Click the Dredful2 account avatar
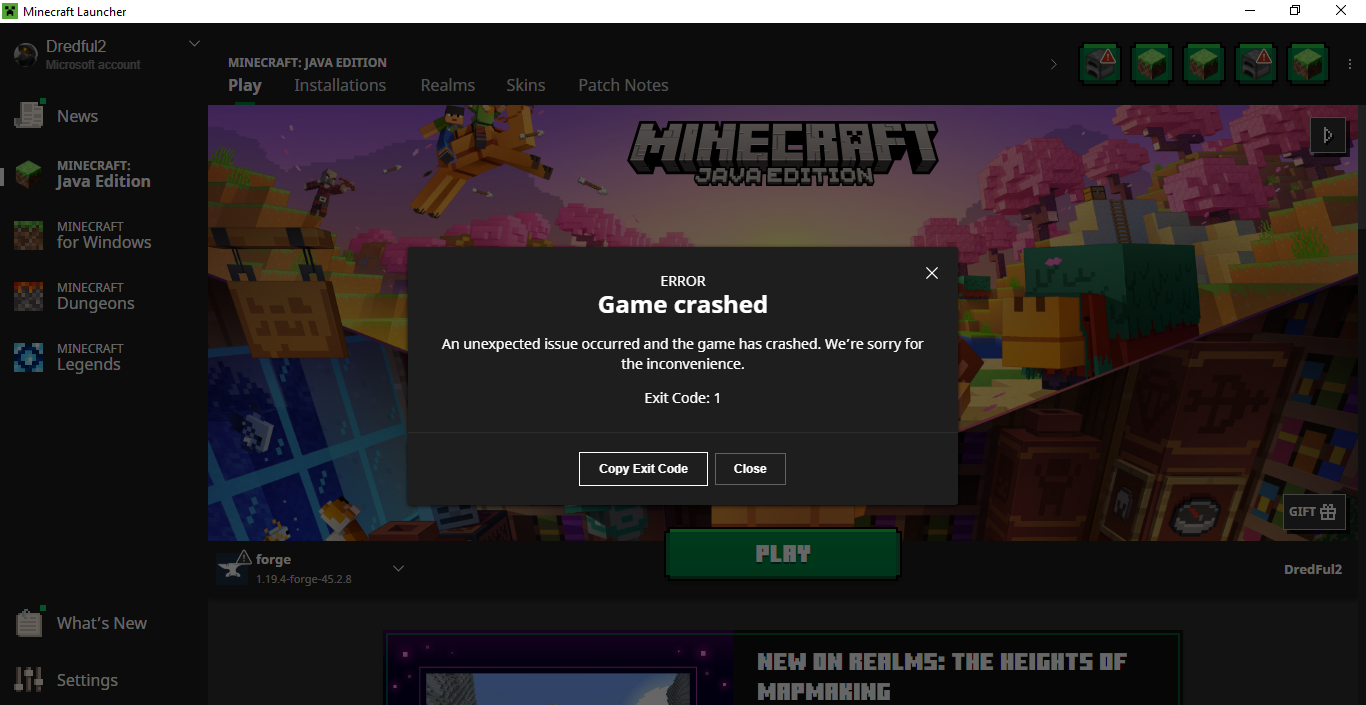Screen dimensions: 1366x705 tap(26, 55)
